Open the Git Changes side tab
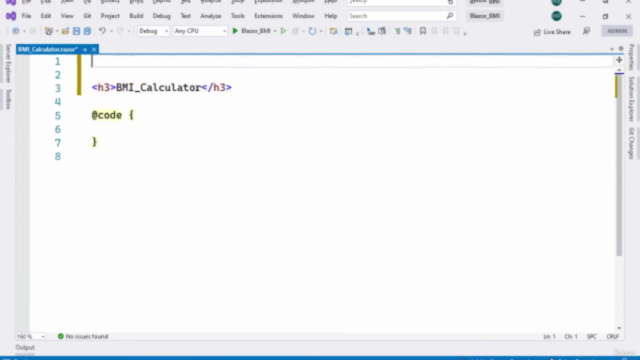 [x=631, y=143]
